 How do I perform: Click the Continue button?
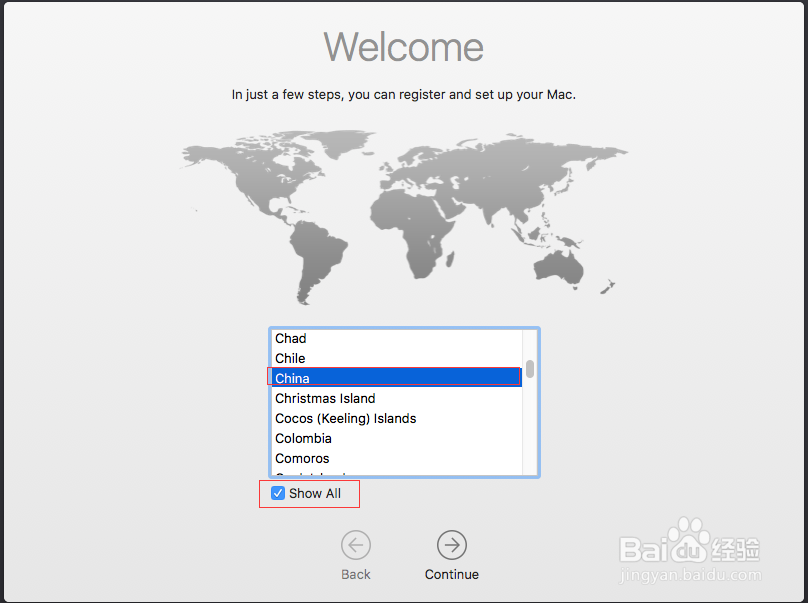[452, 556]
